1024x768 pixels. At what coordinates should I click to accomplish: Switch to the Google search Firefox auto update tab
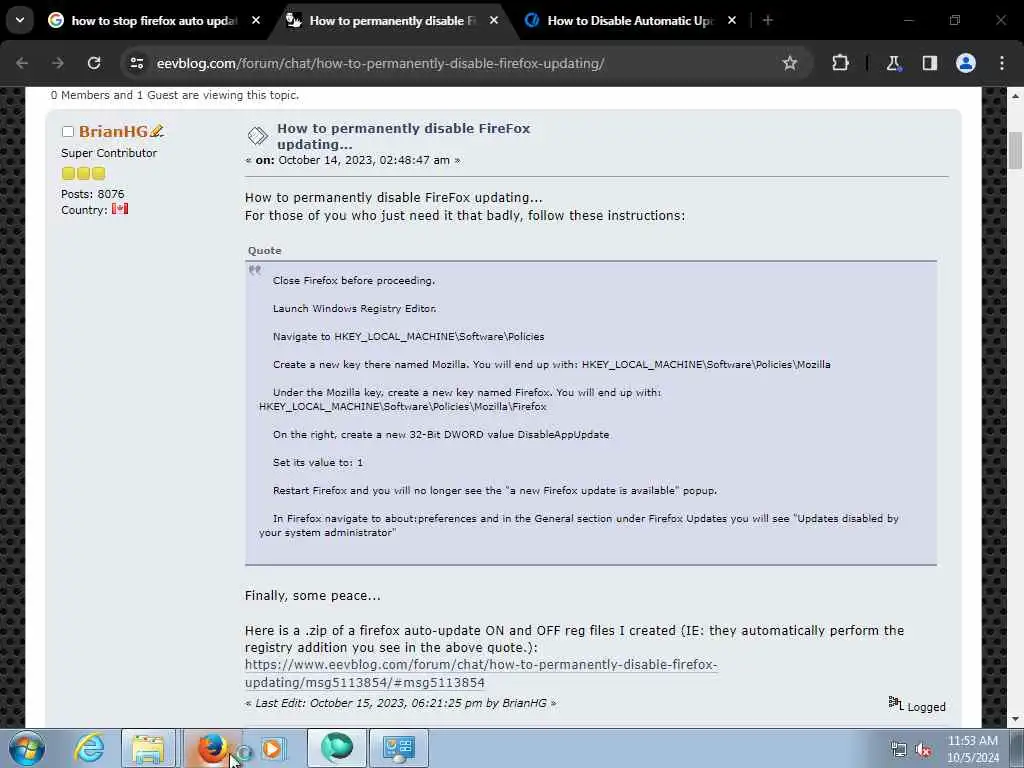[x=153, y=21]
